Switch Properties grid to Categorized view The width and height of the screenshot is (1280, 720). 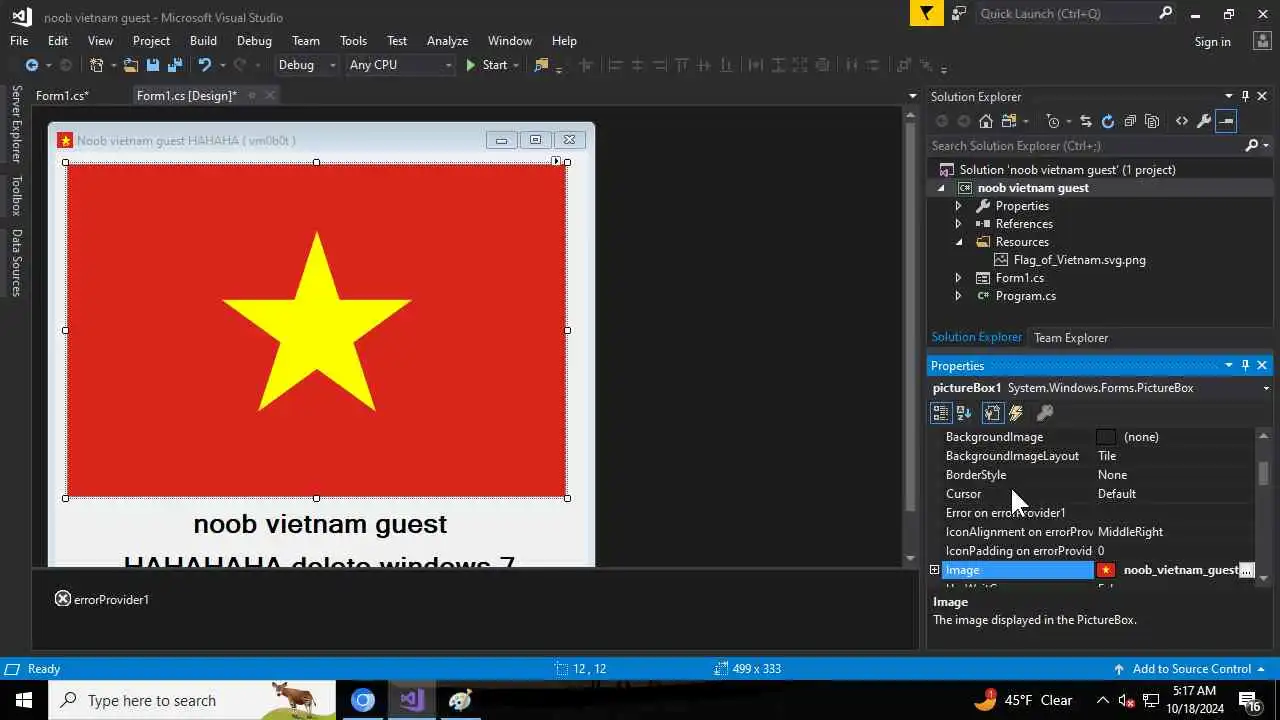941,413
